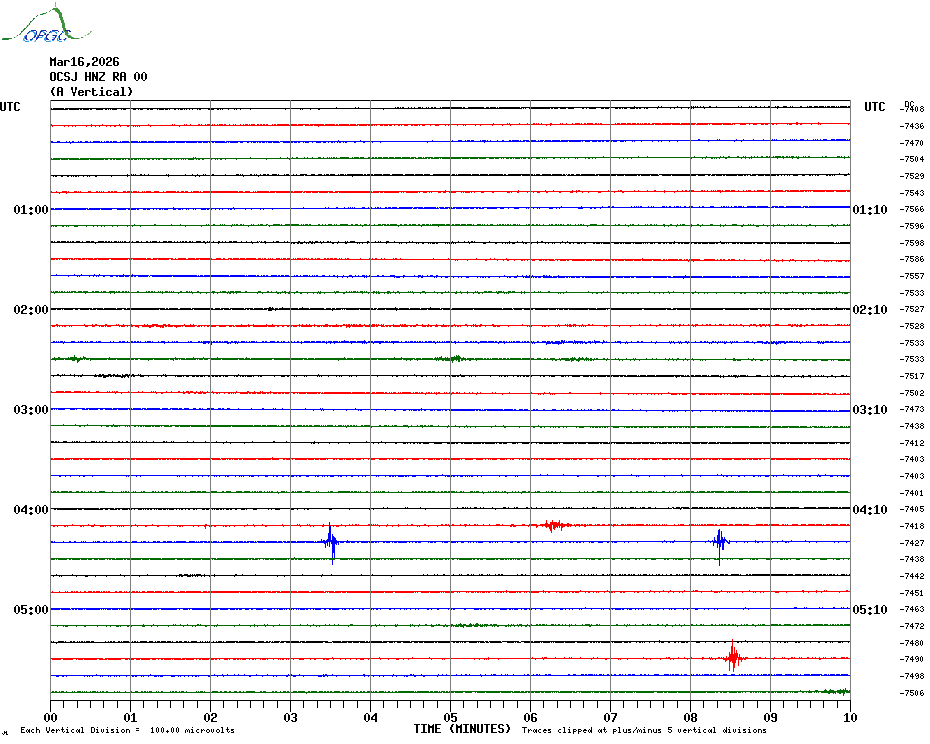Click the red spike on the lower trace near minute 8.5
Image resolution: width=930 pixels, height=744 pixels.
click(733, 658)
